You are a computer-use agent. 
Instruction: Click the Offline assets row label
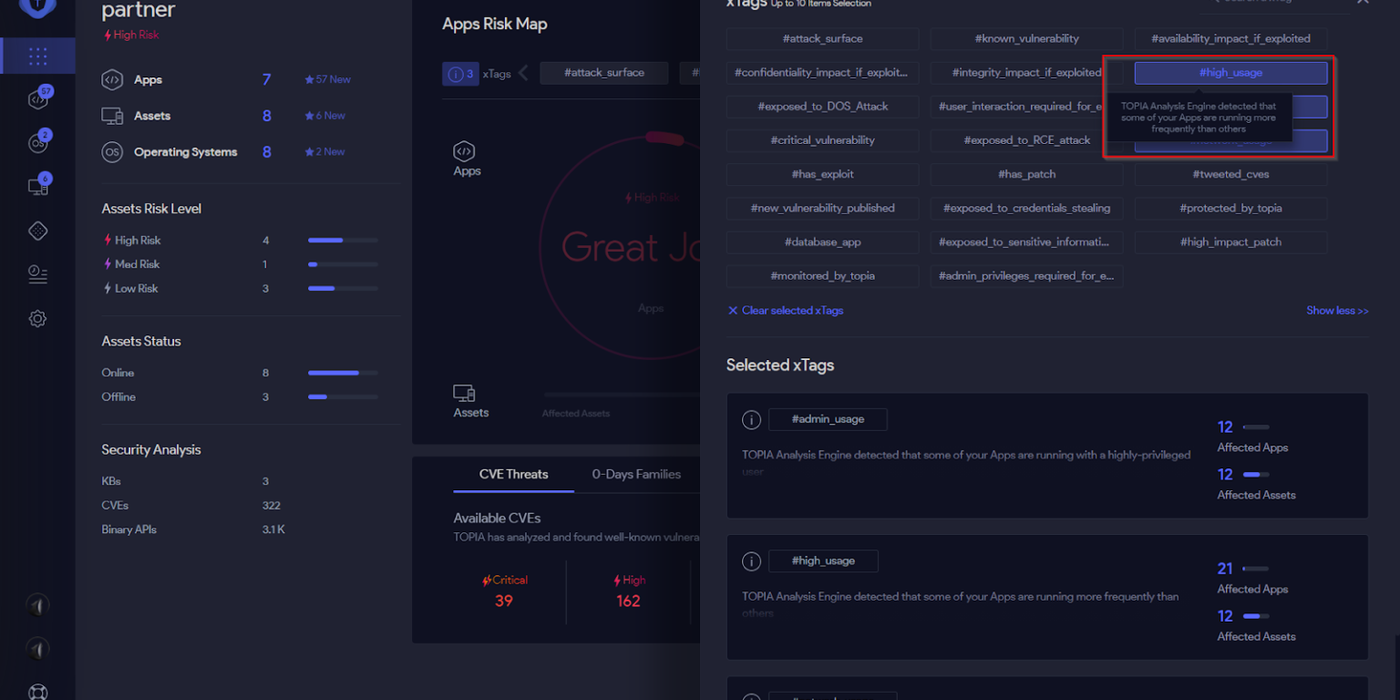tap(118, 397)
